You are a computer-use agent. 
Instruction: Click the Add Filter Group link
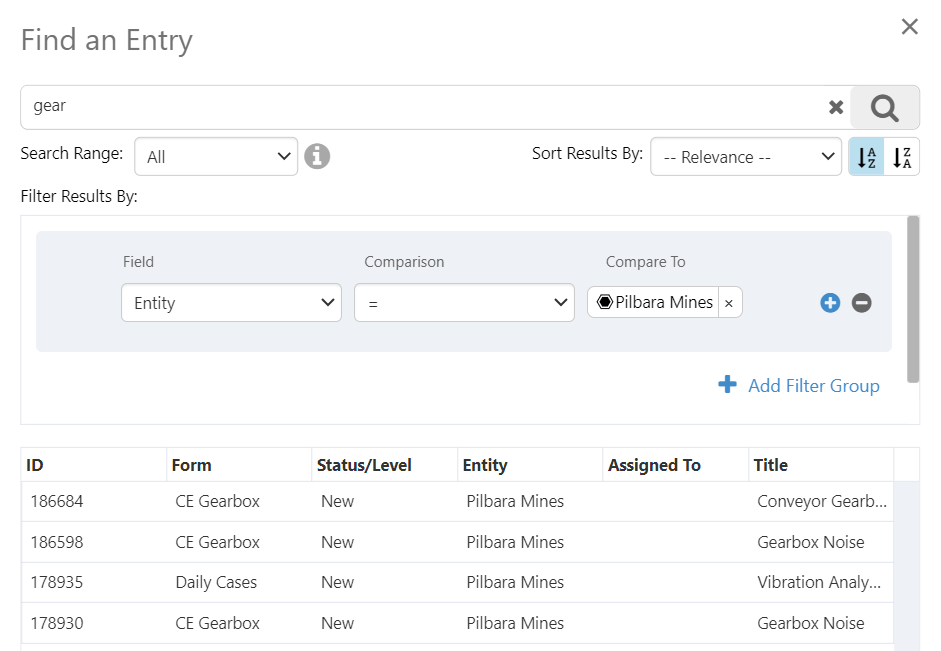[x=800, y=386]
